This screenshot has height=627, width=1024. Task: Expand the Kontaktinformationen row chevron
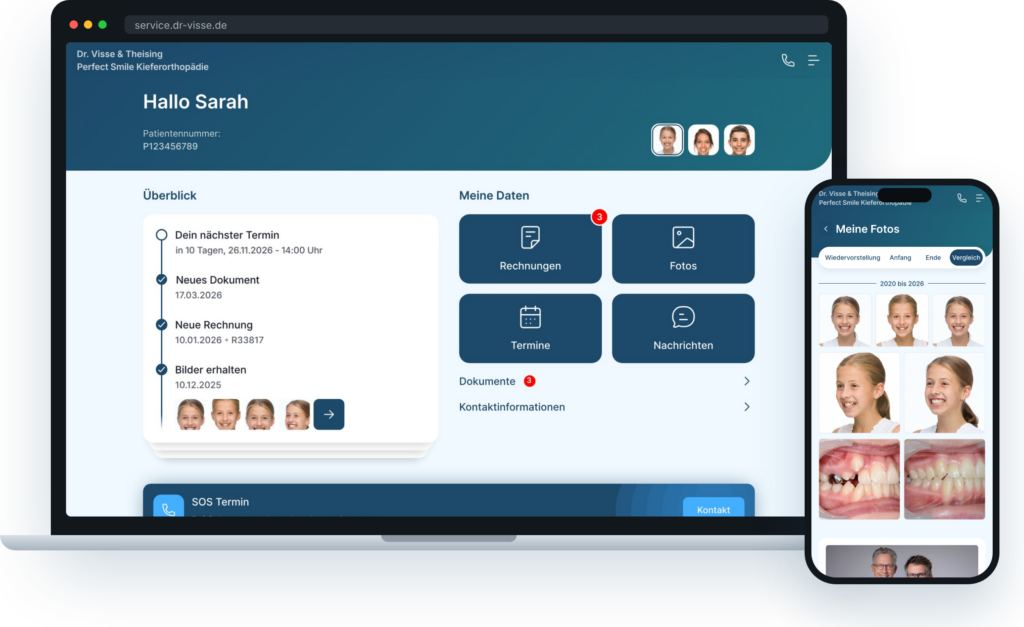coord(746,407)
